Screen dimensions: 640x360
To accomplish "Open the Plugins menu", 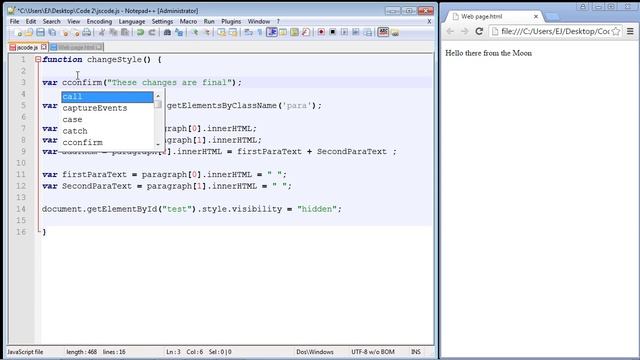I will pyautogui.click(x=231, y=21).
